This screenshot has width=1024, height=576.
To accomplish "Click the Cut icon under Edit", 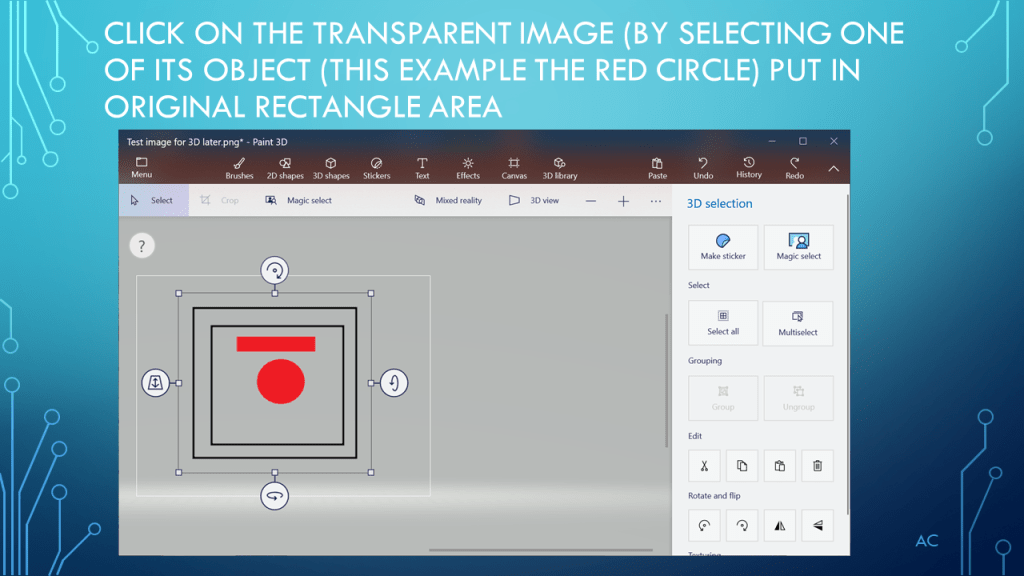I will (x=704, y=465).
